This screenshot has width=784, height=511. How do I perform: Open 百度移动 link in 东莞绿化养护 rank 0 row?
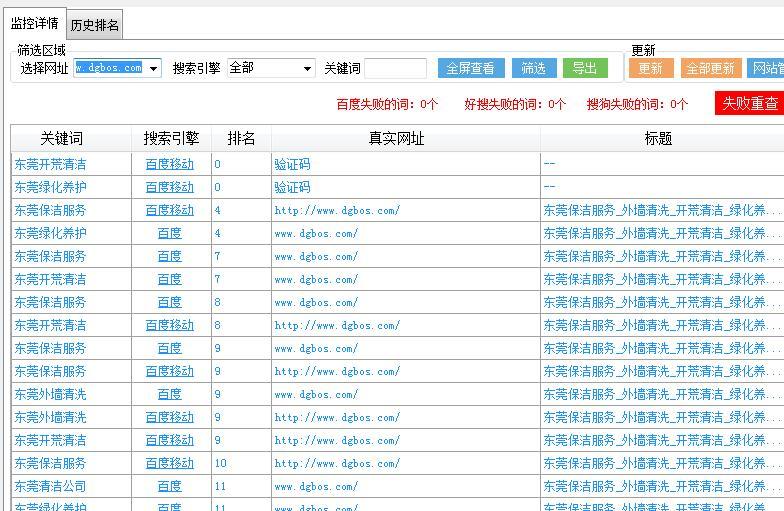pos(170,187)
